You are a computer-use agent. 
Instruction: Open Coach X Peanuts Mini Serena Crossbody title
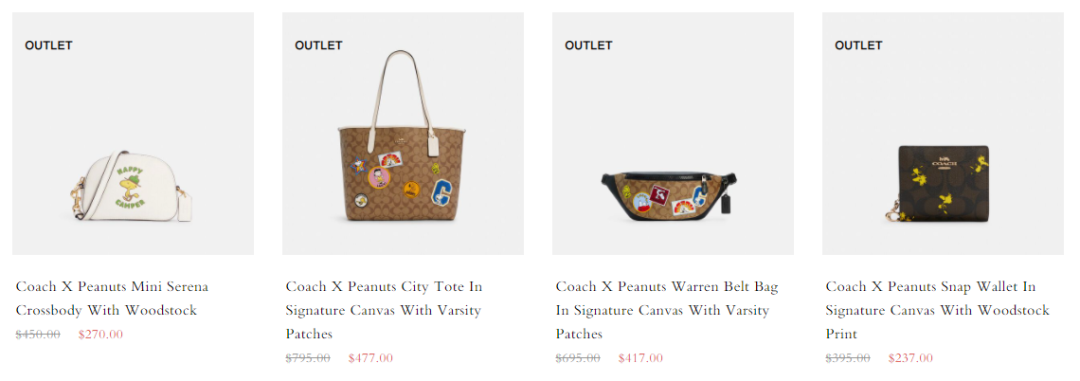(x=112, y=298)
